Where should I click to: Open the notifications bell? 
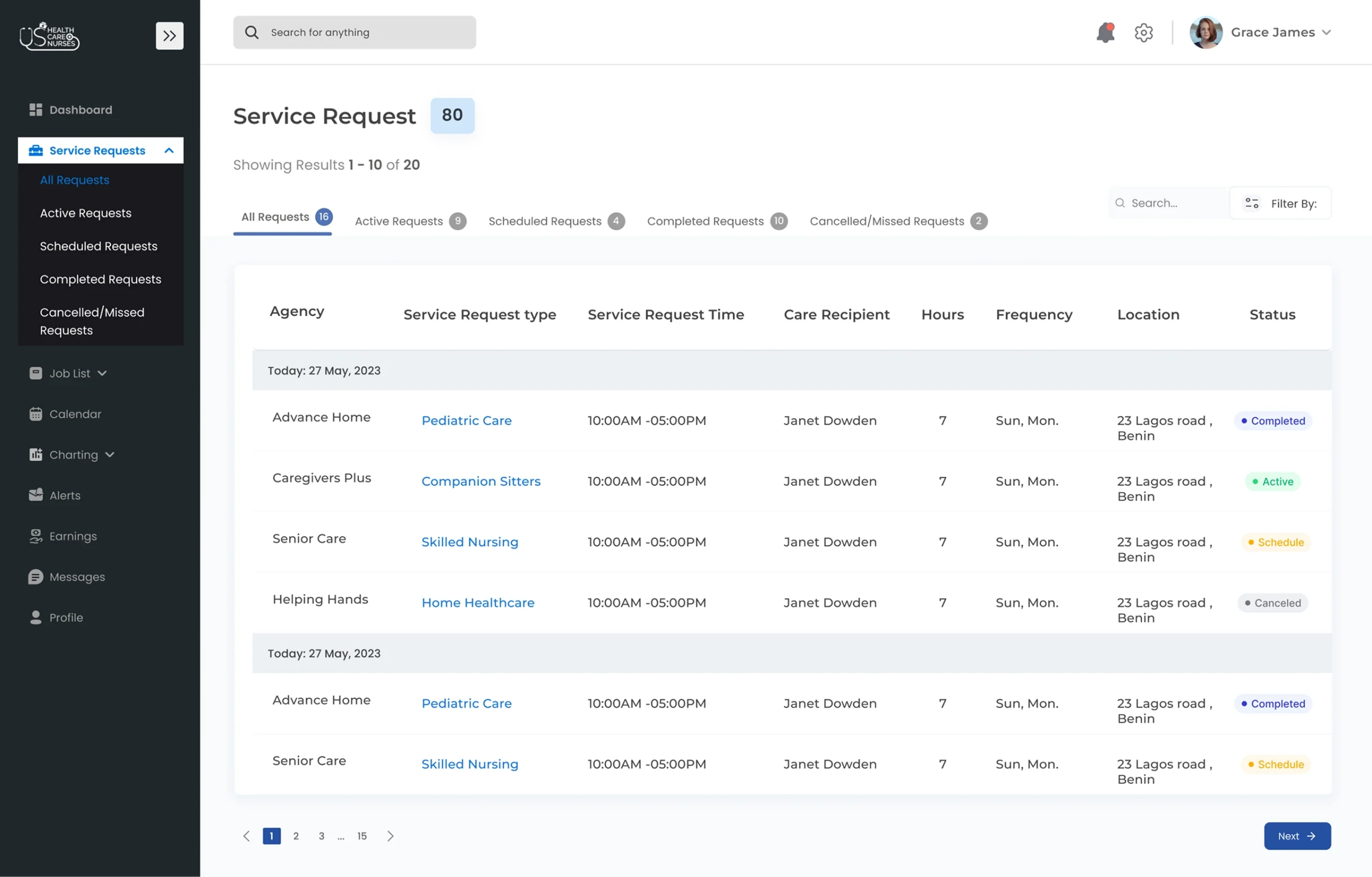[1106, 33]
